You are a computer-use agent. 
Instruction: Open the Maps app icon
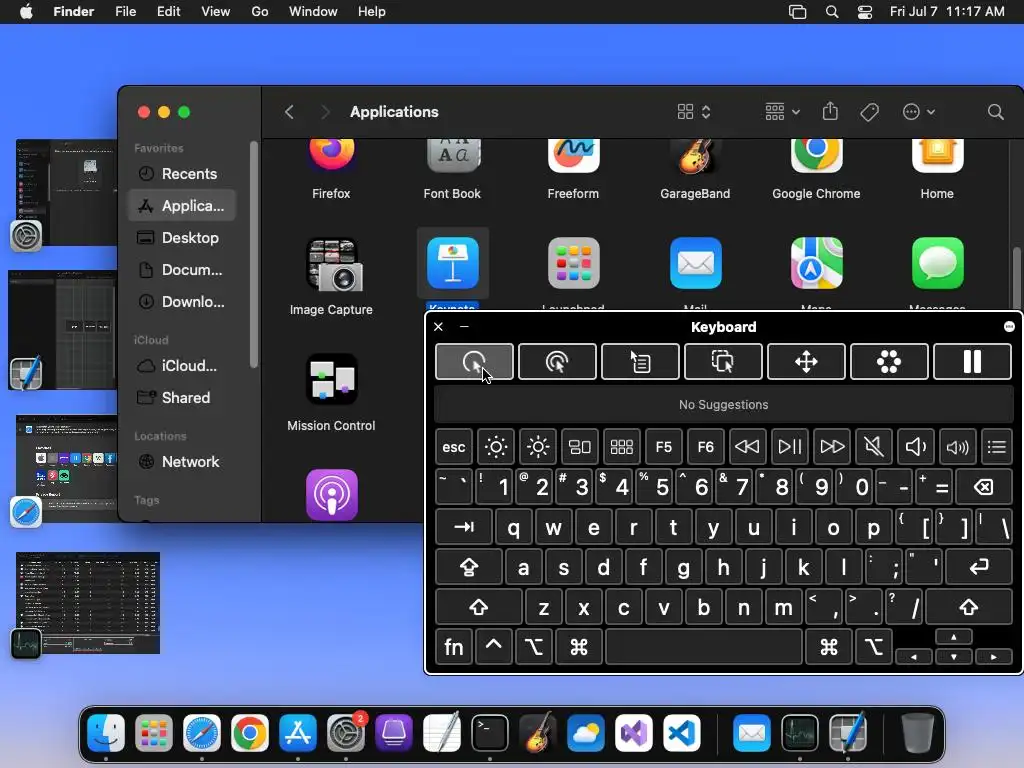(x=816, y=263)
